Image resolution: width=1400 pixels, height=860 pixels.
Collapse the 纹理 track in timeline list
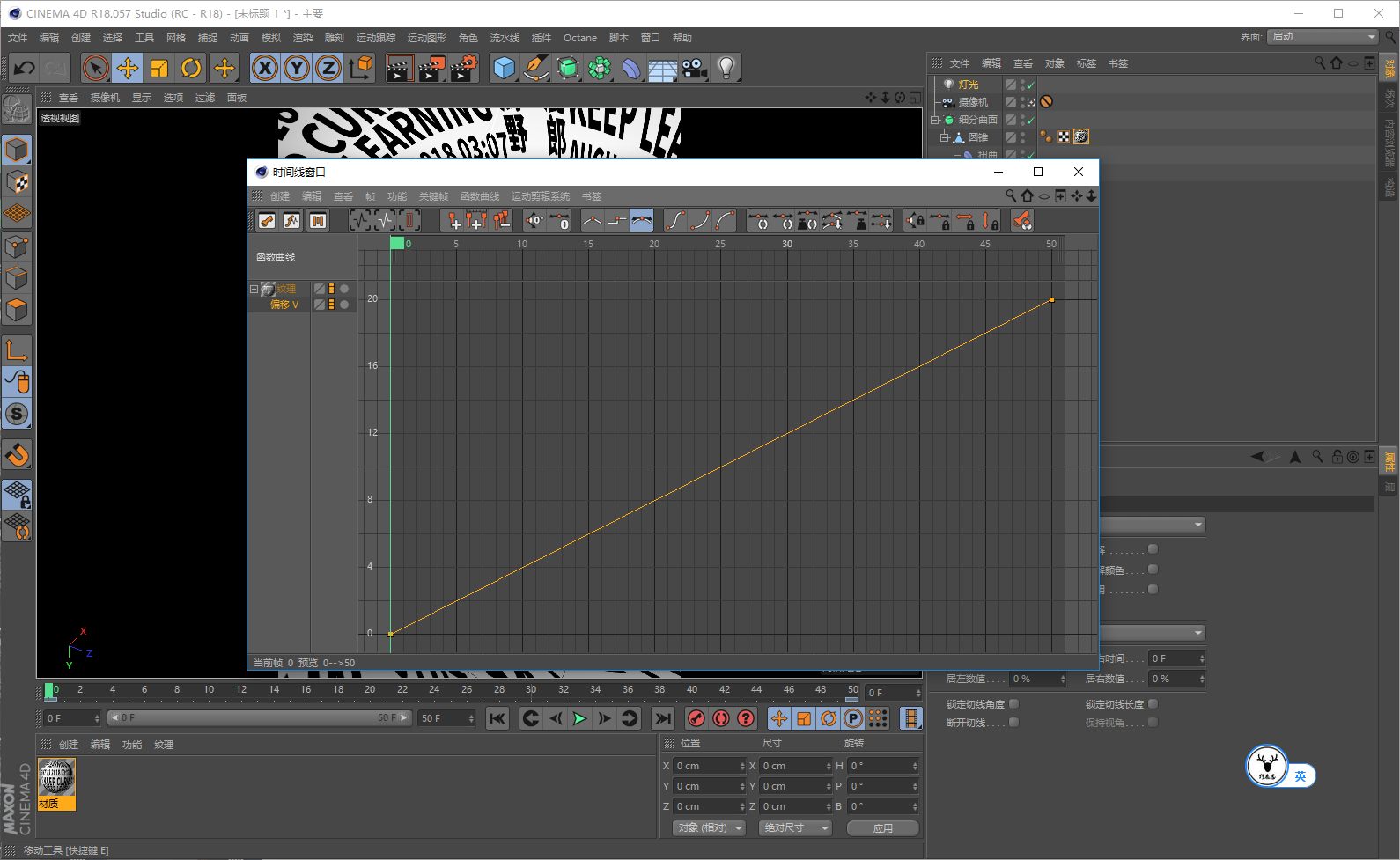point(254,289)
